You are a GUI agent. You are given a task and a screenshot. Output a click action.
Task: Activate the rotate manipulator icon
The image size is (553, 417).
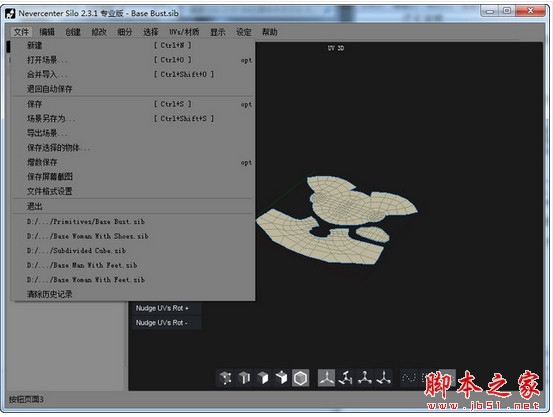pyautogui.click(x=345, y=378)
